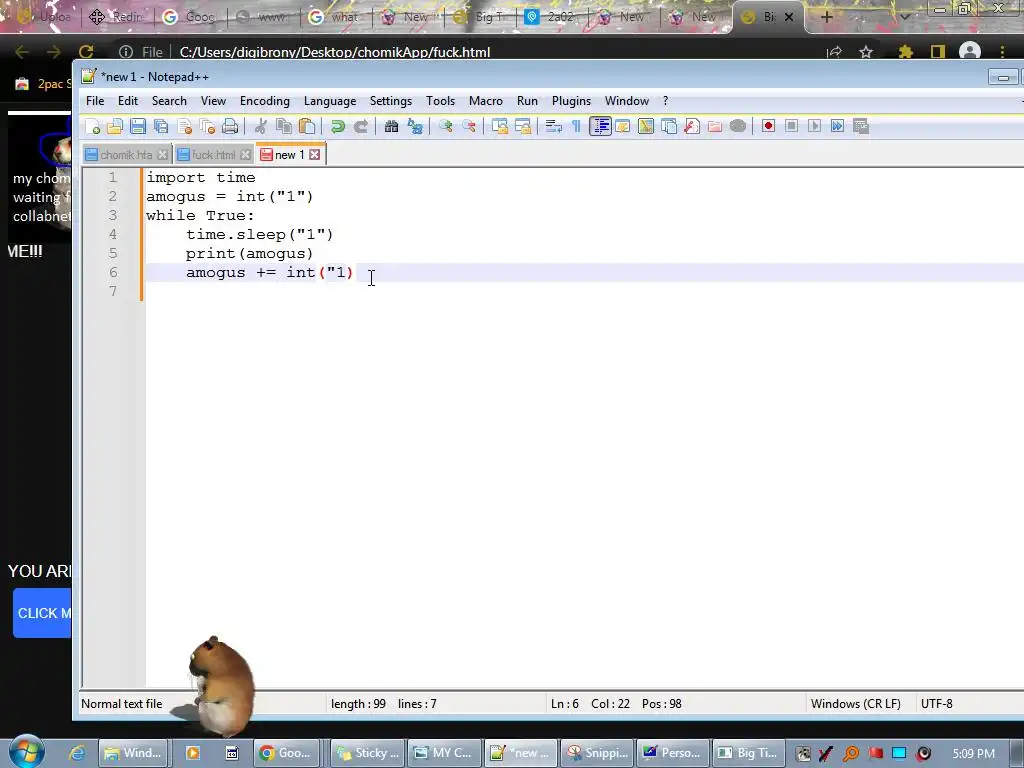Save the file with the floppy icon
The width and height of the screenshot is (1024, 768).
click(138, 126)
